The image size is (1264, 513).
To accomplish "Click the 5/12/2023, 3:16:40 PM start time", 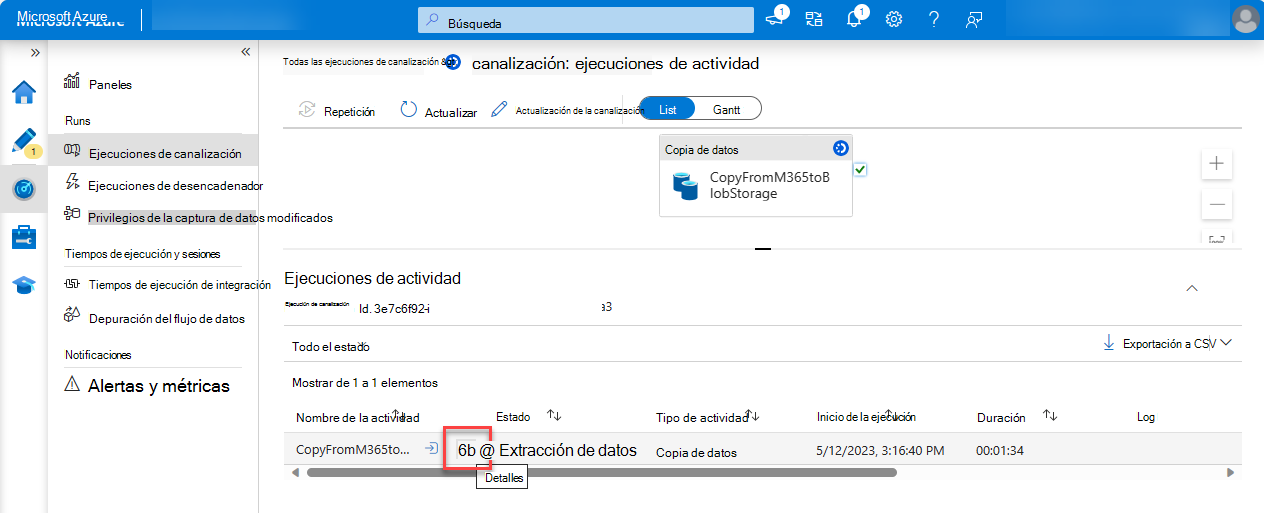I will coord(880,451).
